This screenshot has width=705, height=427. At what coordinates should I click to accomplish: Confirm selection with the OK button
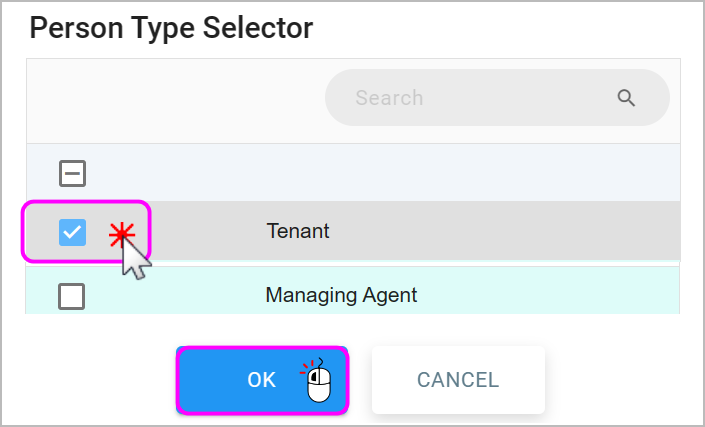262,380
